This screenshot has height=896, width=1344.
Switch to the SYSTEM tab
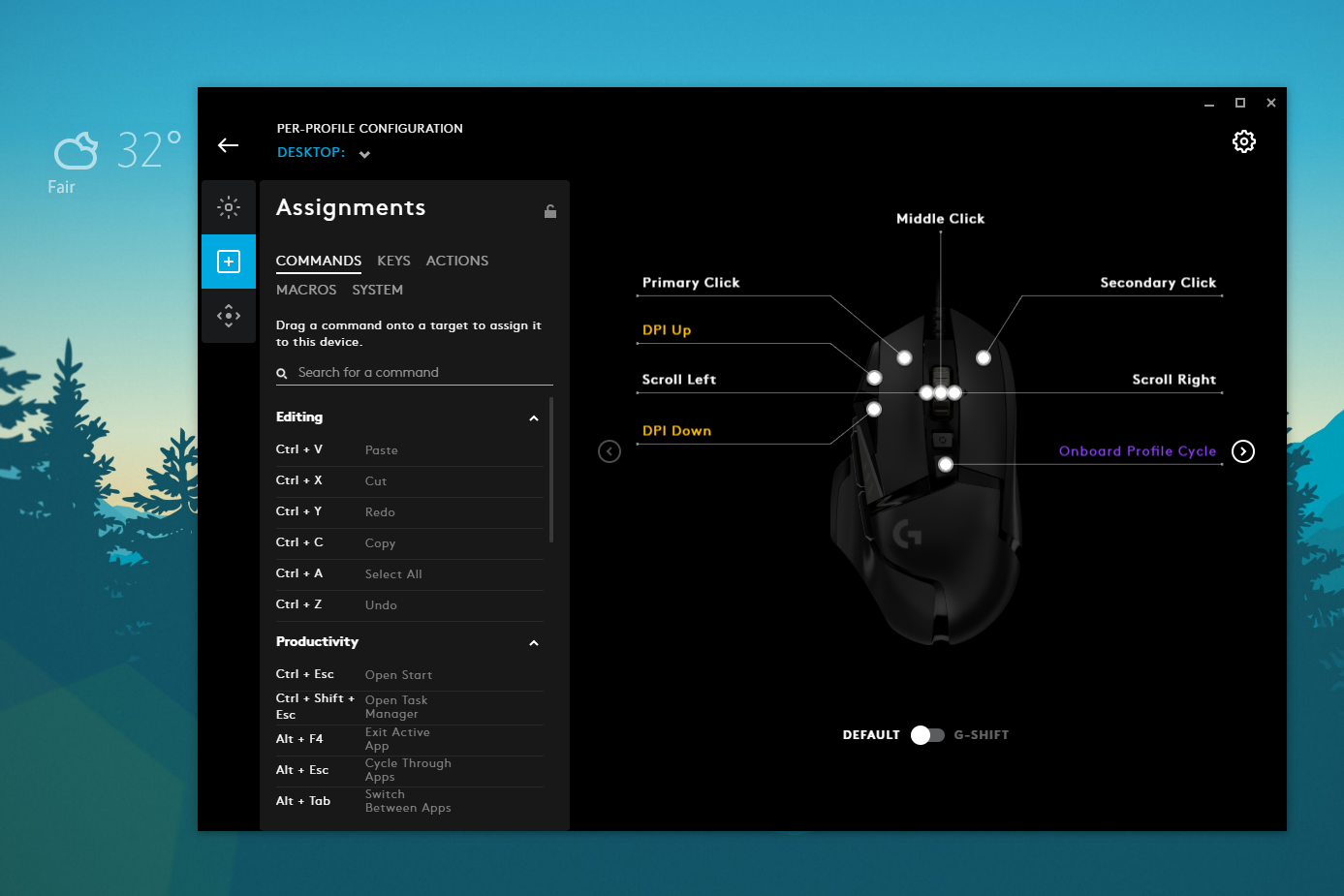tap(377, 290)
